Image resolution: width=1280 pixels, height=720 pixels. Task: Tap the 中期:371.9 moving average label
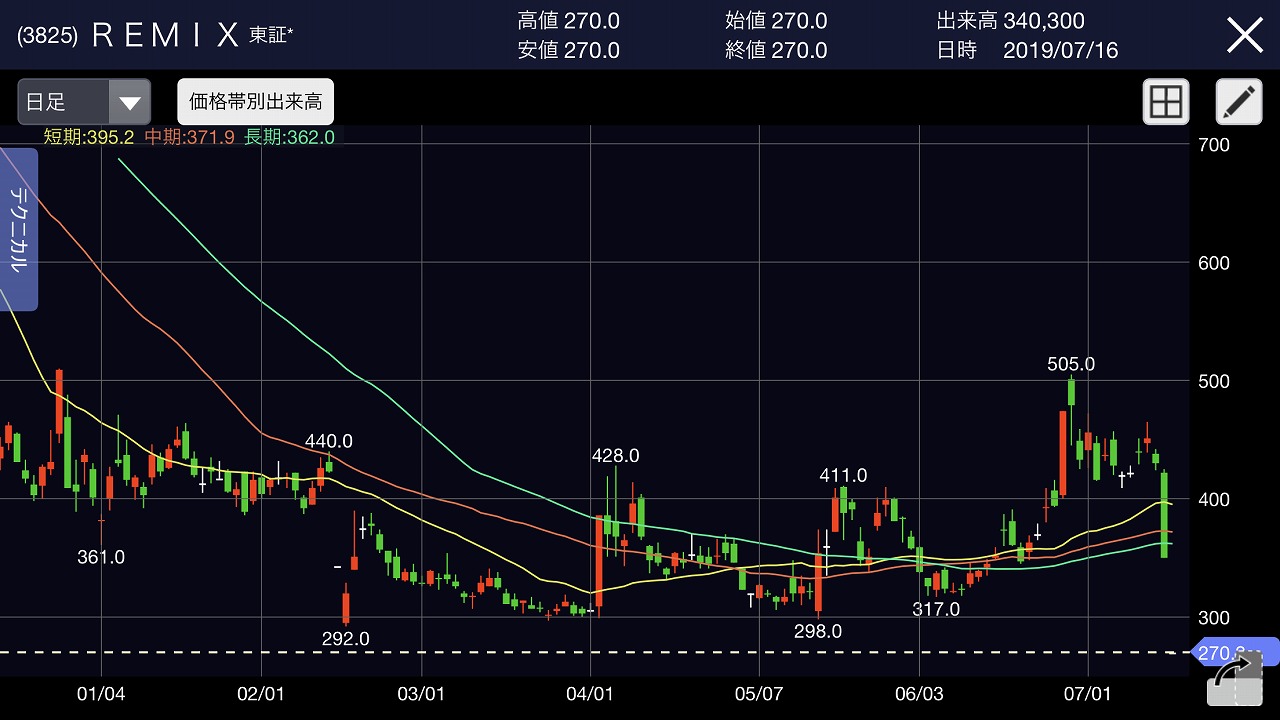[x=189, y=137]
